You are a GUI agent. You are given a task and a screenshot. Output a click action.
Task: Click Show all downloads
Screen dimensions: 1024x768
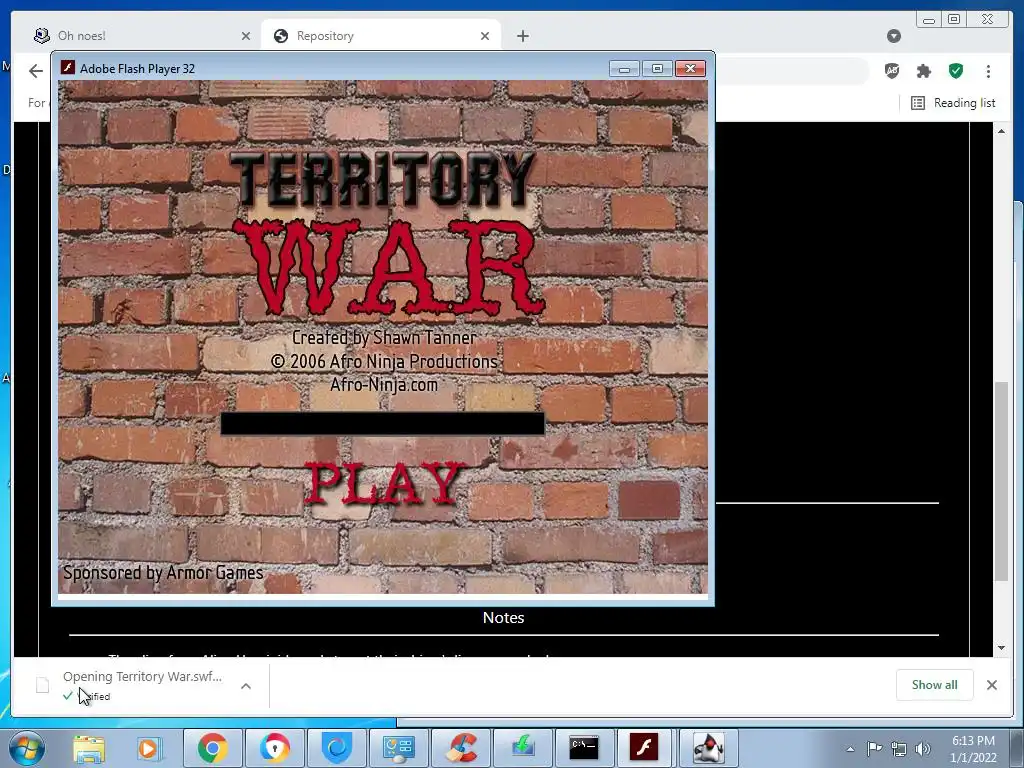click(935, 684)
